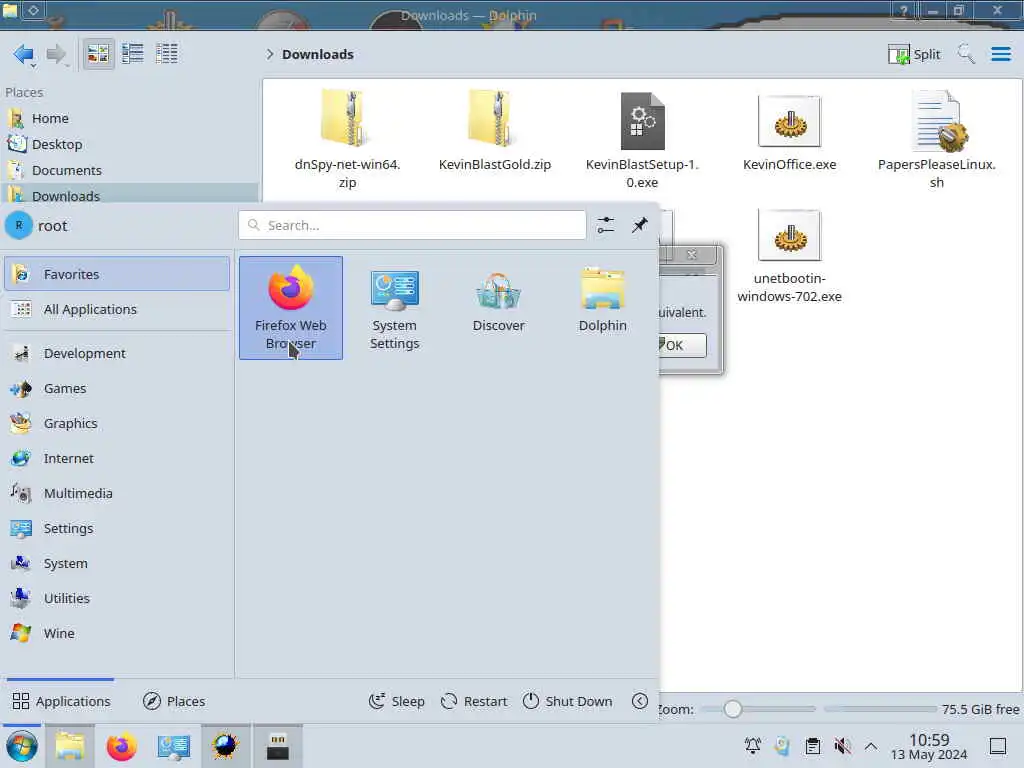Viewport: 1024px width, 768px height.
Task: Open Dolphin's hamburger menu
Action: [x=1000, y=54]
